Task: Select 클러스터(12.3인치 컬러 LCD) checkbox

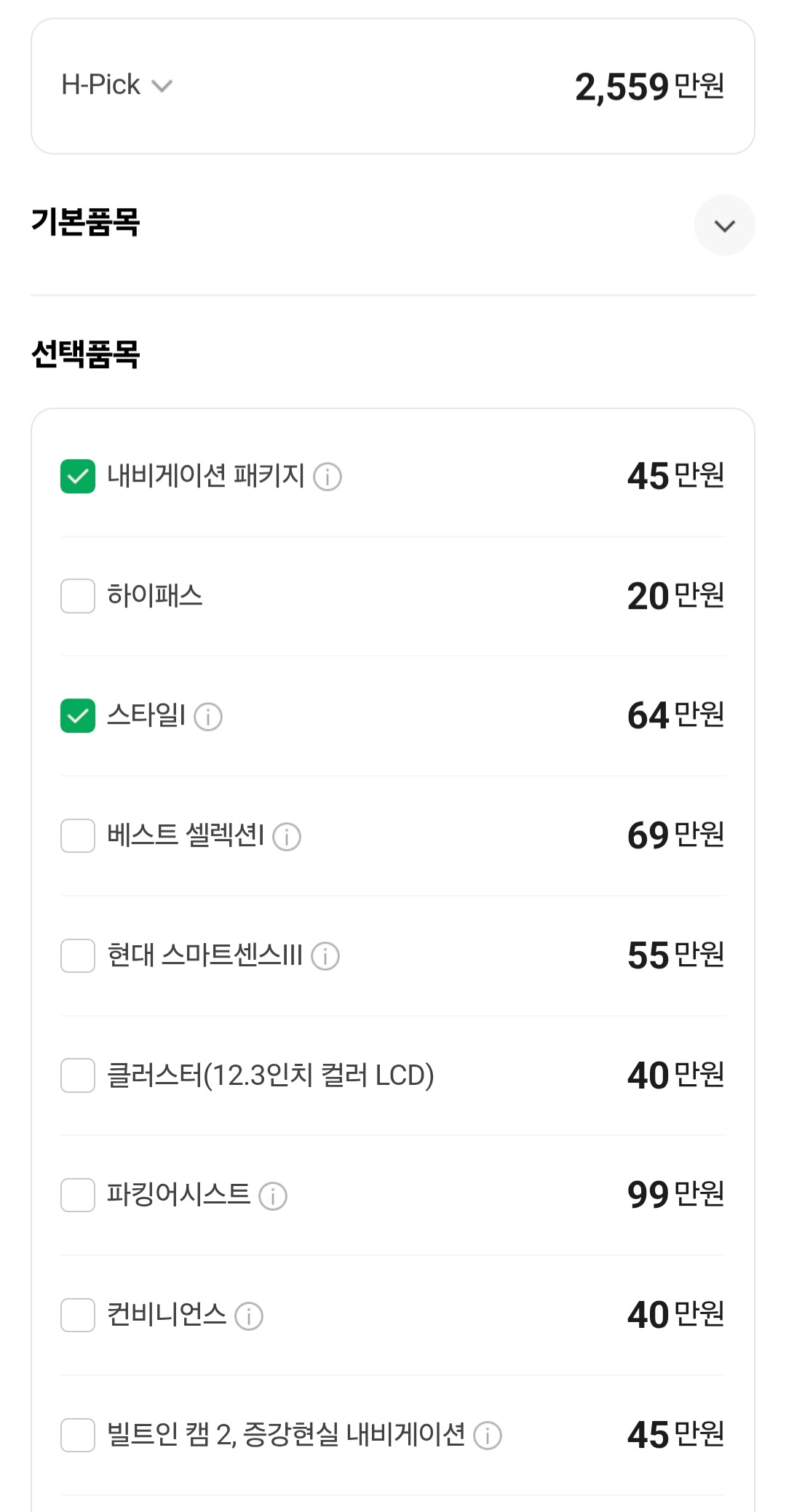Action: pos(78,1075)
